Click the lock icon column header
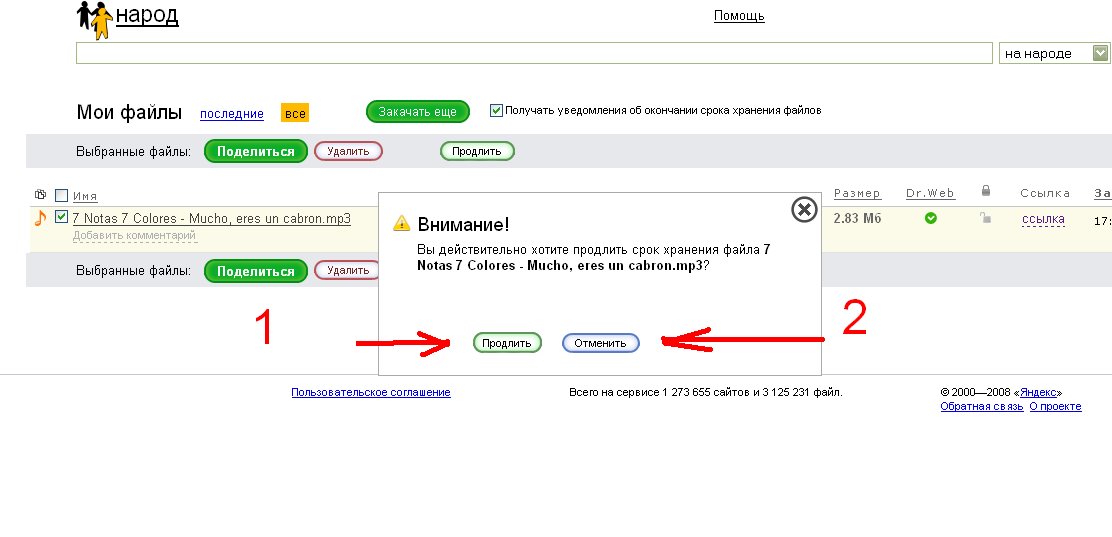 pos(985,190)
